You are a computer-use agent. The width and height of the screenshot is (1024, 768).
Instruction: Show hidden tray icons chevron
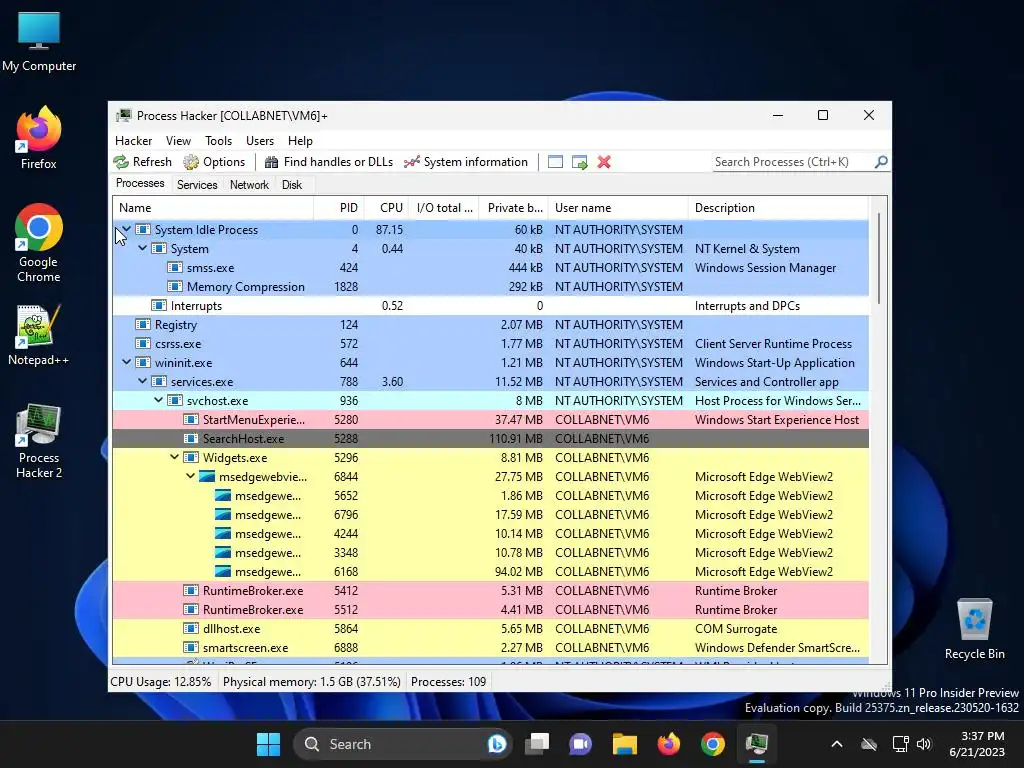point(837,744)
